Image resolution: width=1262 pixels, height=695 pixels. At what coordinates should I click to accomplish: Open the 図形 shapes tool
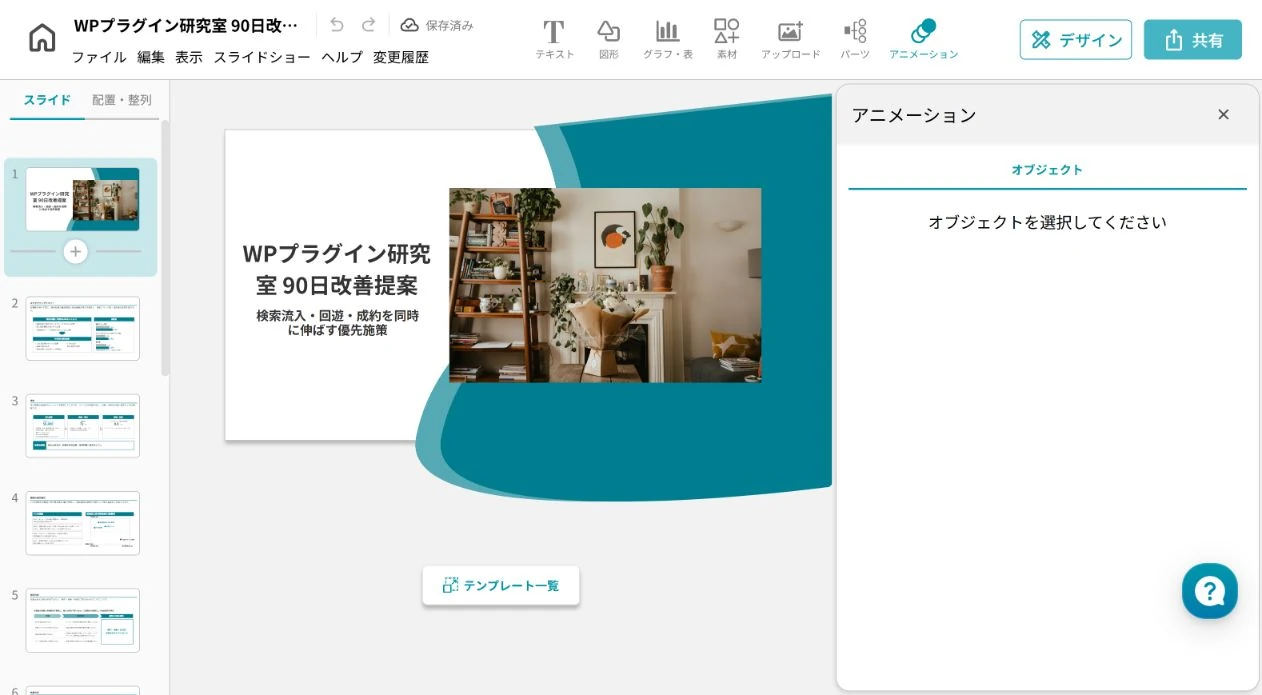[608, 40]
